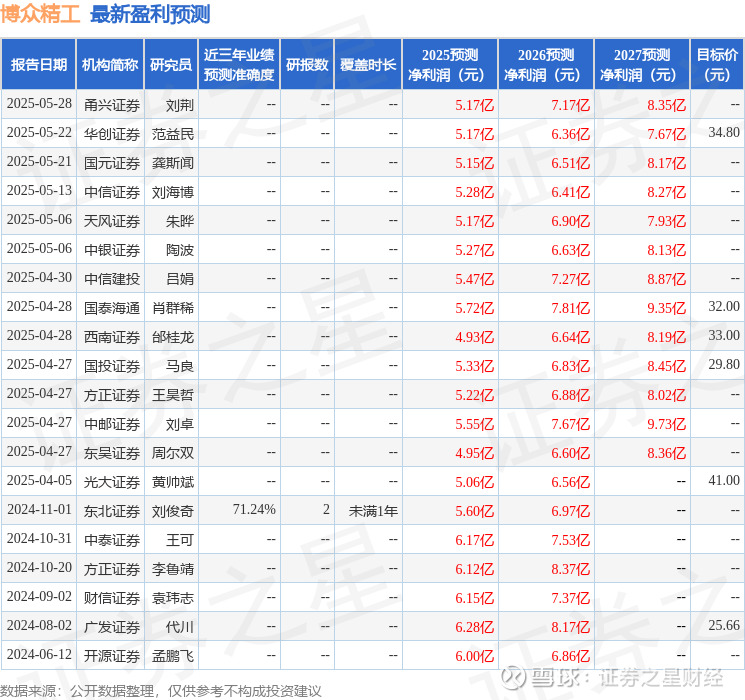Click analyst name 刘俊奇
Image resolution: width=745 pixels, height=700 pixels.
tap(173, 511)
